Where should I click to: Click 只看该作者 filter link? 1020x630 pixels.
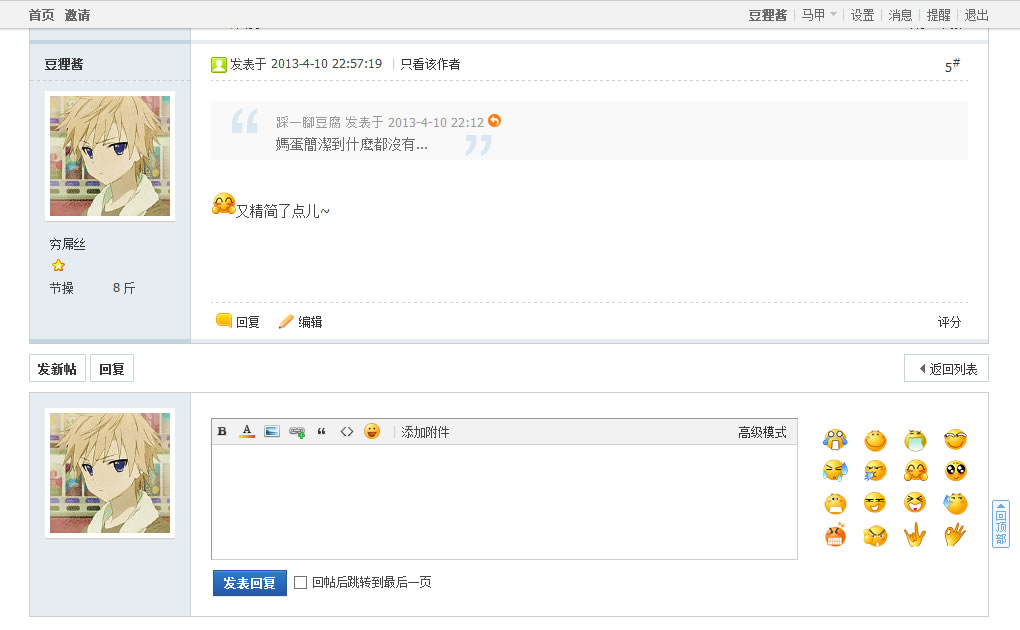pyautogui.click(x=430, y=64)
